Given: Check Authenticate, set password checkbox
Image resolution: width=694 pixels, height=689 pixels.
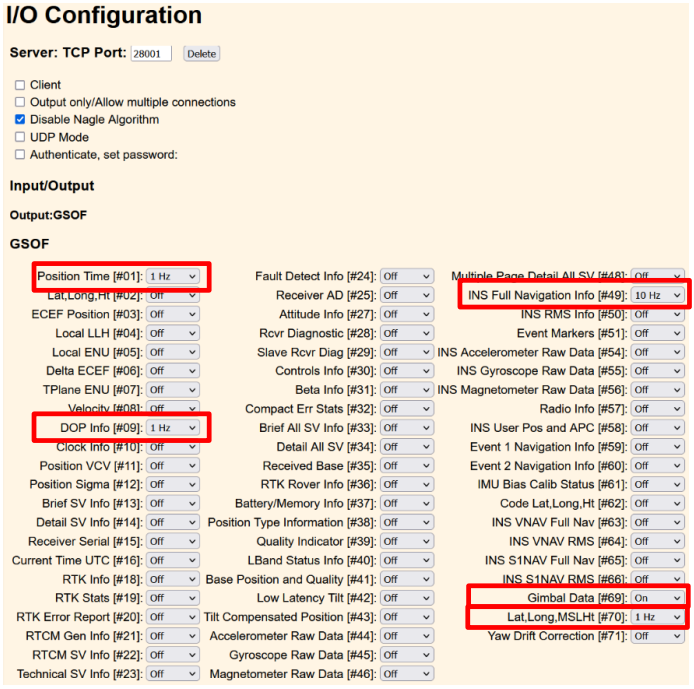Looking at the screenshot, I should (x=20, y=154).
